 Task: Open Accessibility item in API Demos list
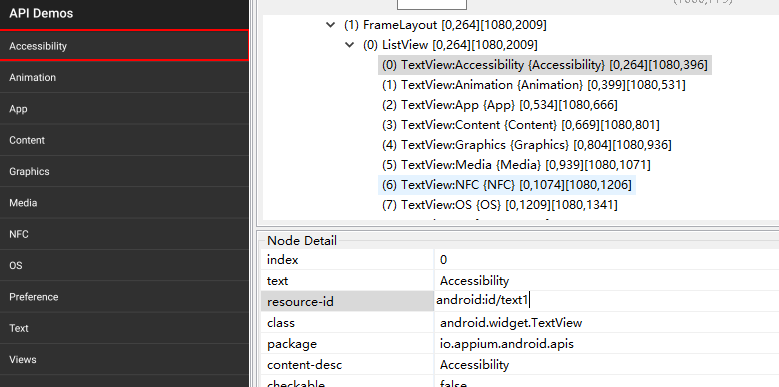tap(124, 46)
